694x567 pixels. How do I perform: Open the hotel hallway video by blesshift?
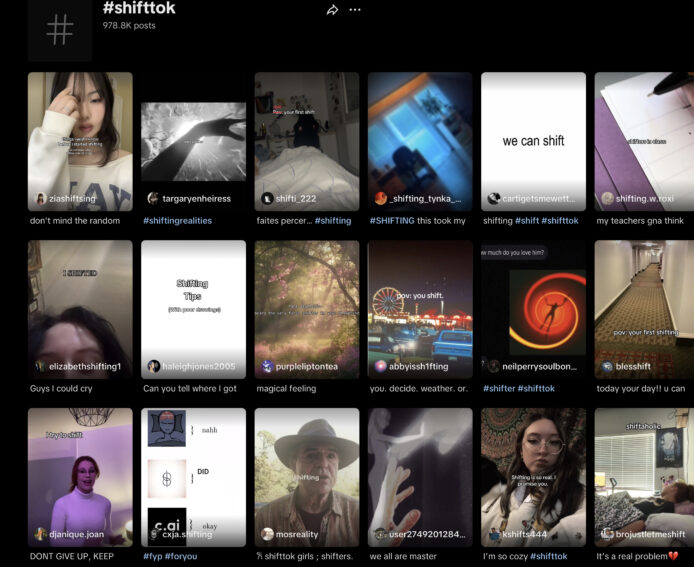645,300
